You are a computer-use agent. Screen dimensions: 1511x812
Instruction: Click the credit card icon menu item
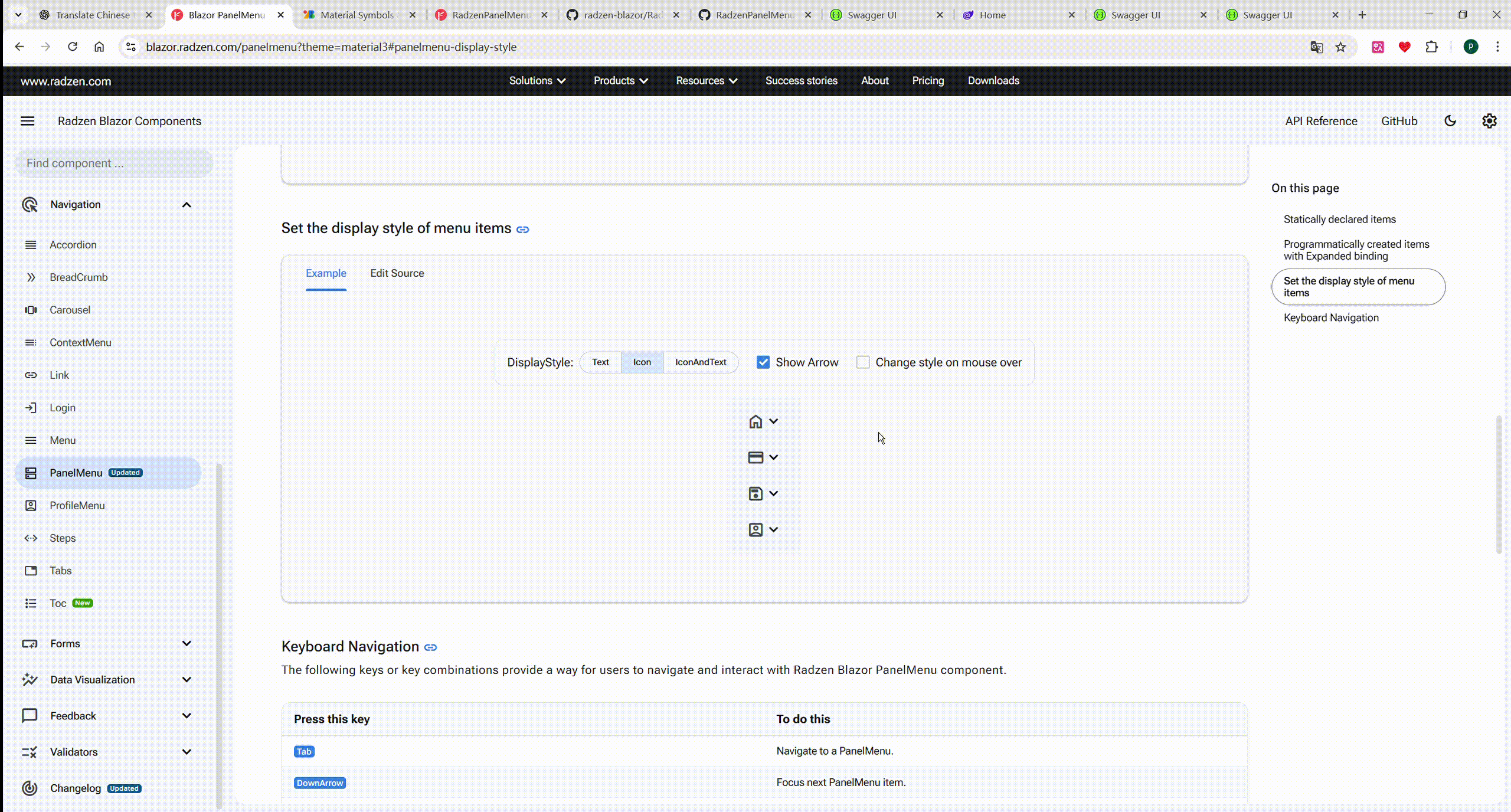point(755,457)
